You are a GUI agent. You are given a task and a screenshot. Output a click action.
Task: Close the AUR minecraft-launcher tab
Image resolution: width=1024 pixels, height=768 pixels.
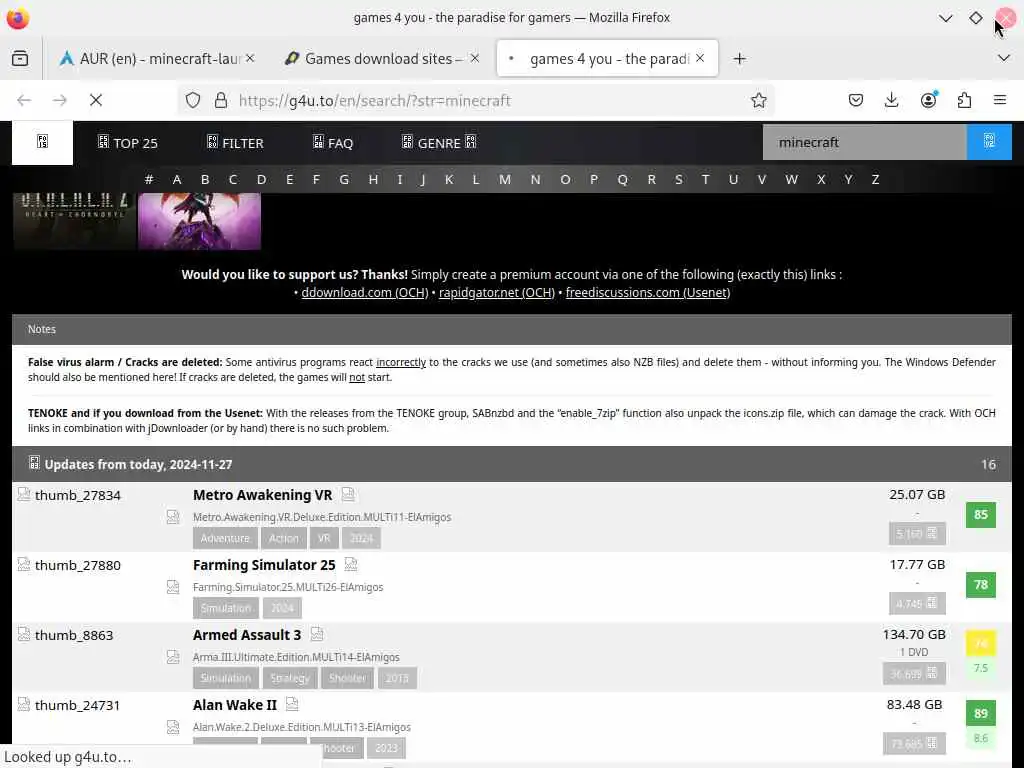(x=250, y=58)
